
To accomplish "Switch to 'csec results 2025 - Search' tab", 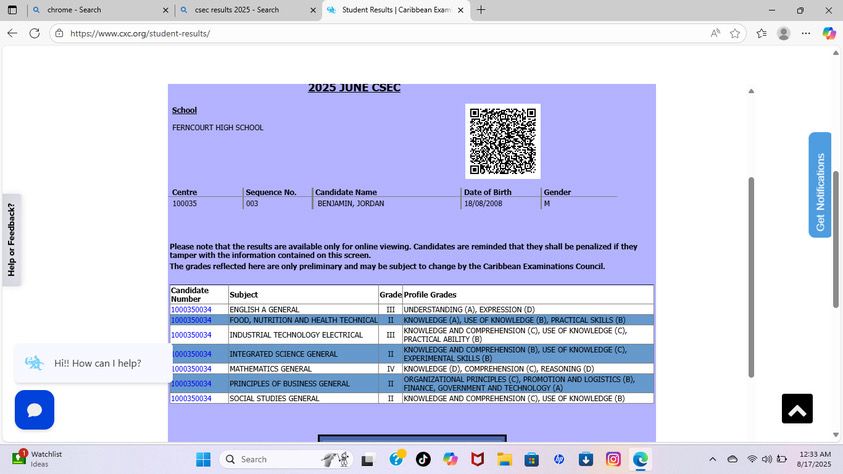I will point(247,10).
